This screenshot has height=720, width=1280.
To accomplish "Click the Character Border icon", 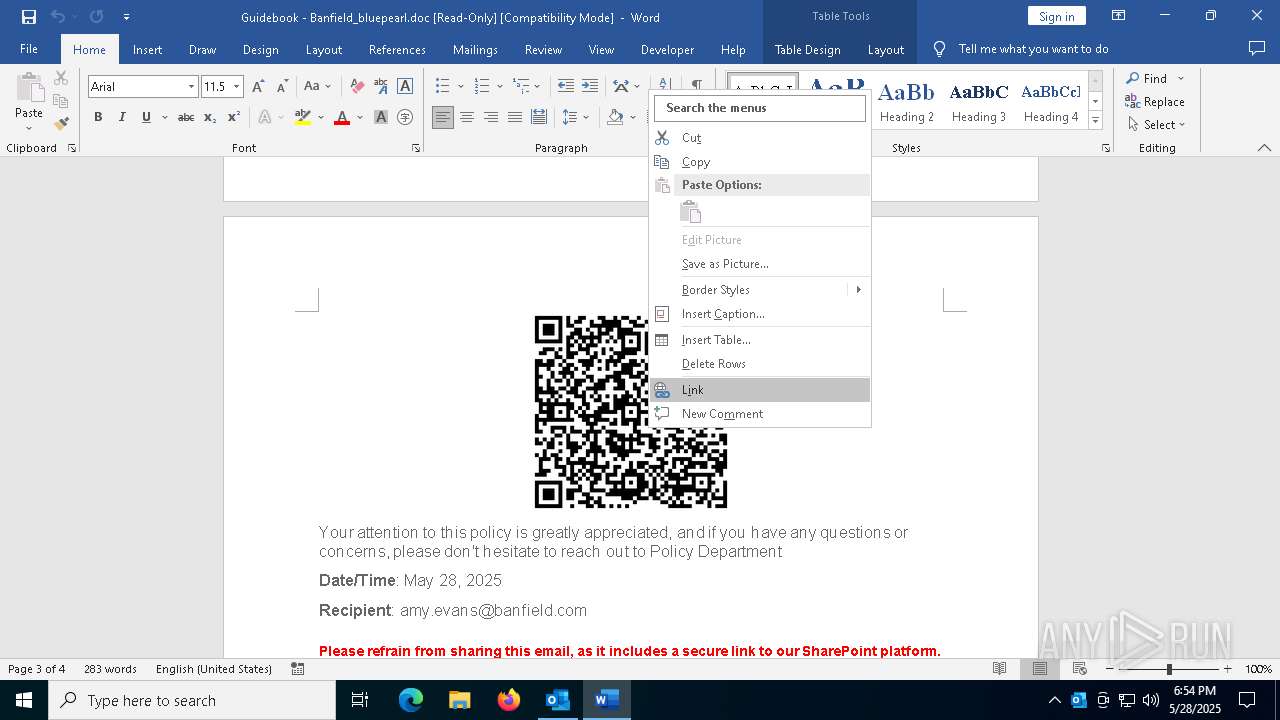I will 405,86.
